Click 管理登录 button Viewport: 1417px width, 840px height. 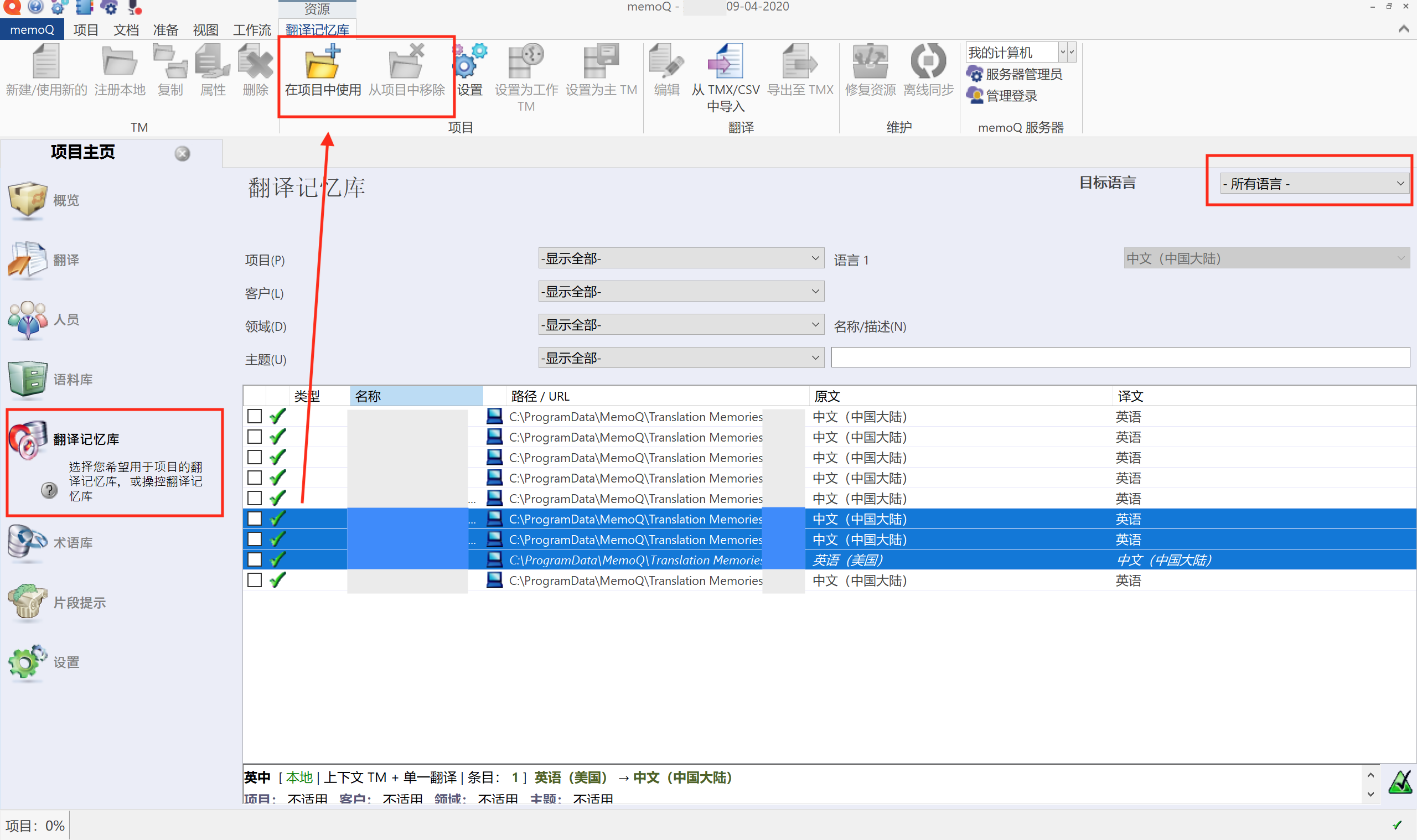tap(1002, 96)
